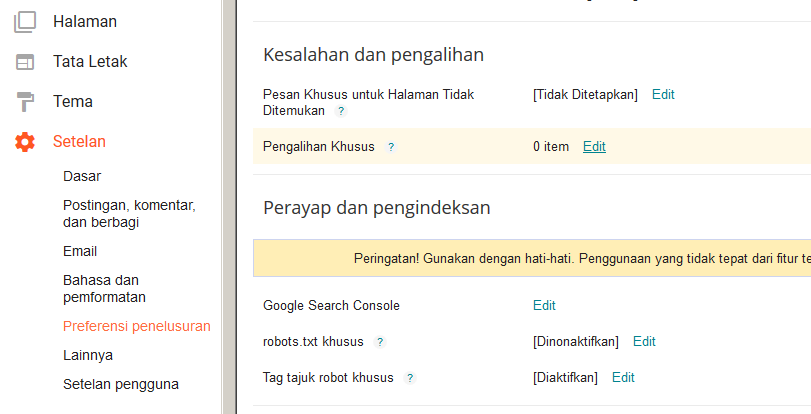
Task: Select the Setelan menu item
Action: coord(79,141)
